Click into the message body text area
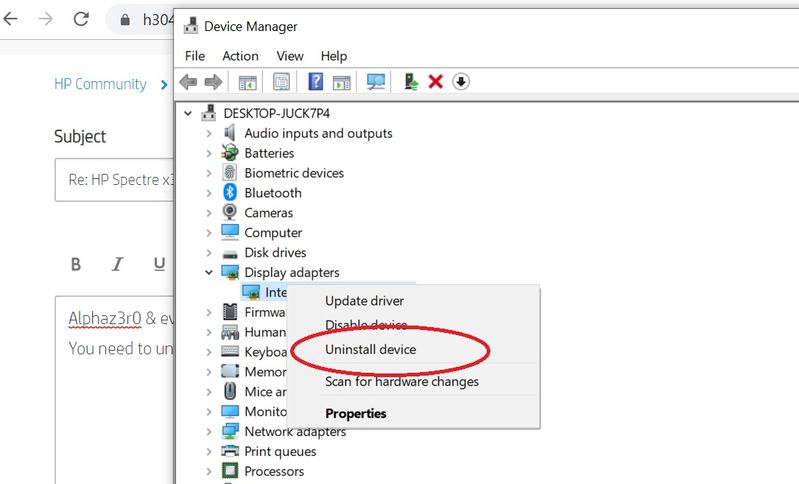Screen dimensions: 799x484 coord(115,390)
